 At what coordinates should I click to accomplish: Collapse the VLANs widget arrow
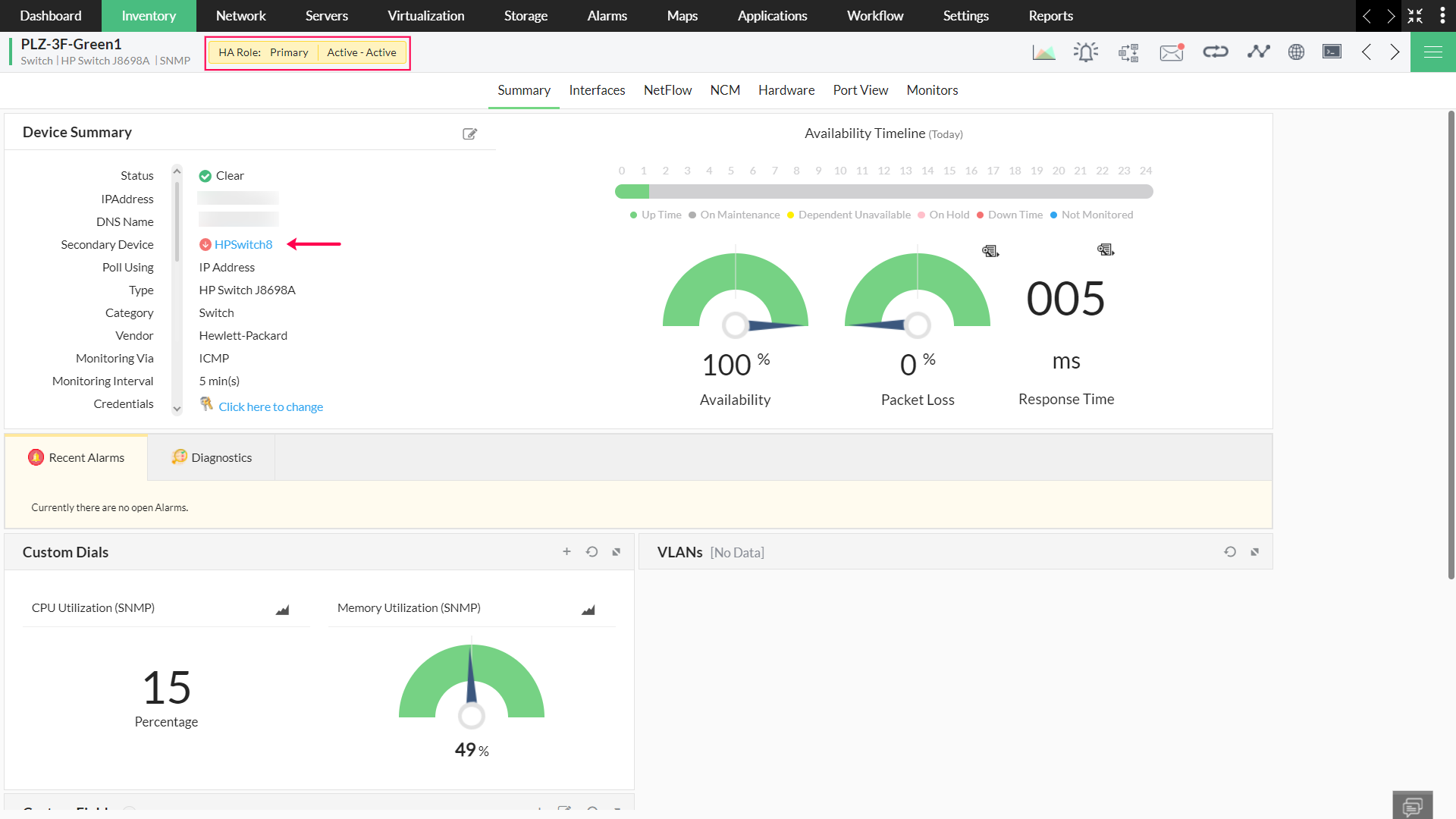tap(1254, 552)
